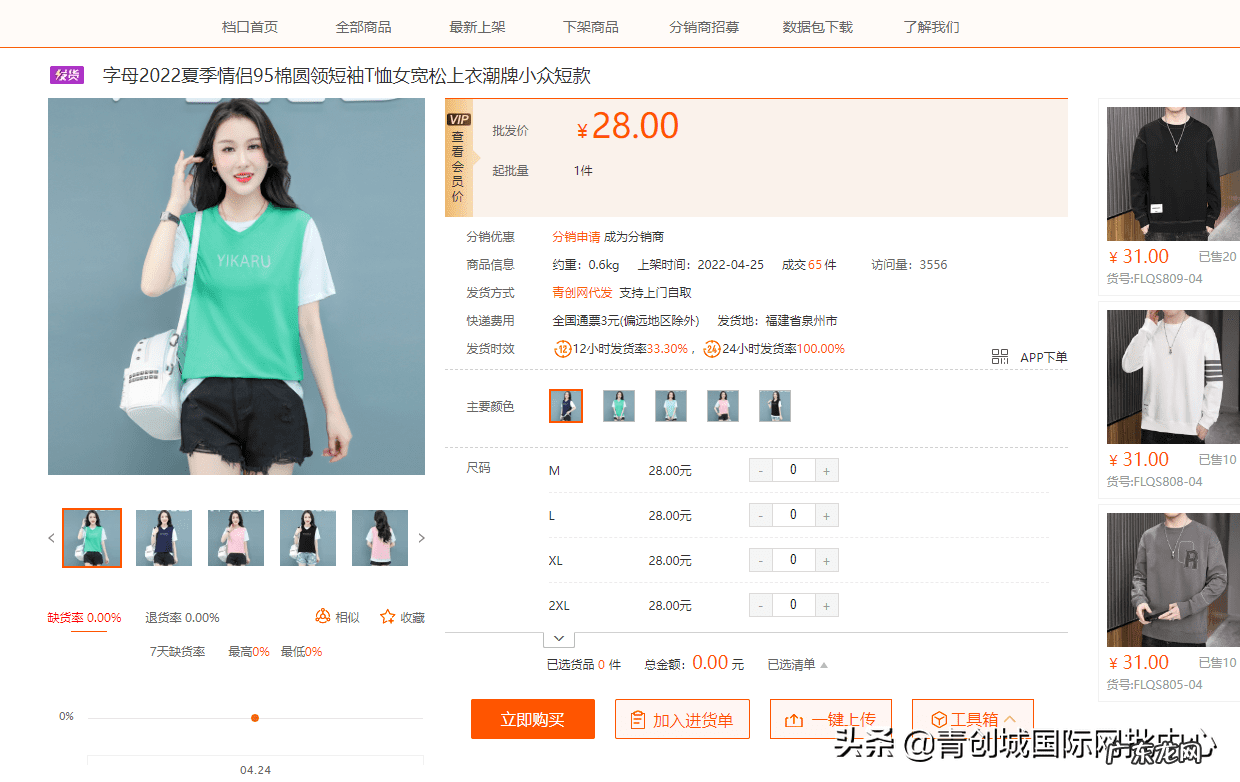
Task: Click the next arrow in thumbnail carousel
Action: pos(421,537)
